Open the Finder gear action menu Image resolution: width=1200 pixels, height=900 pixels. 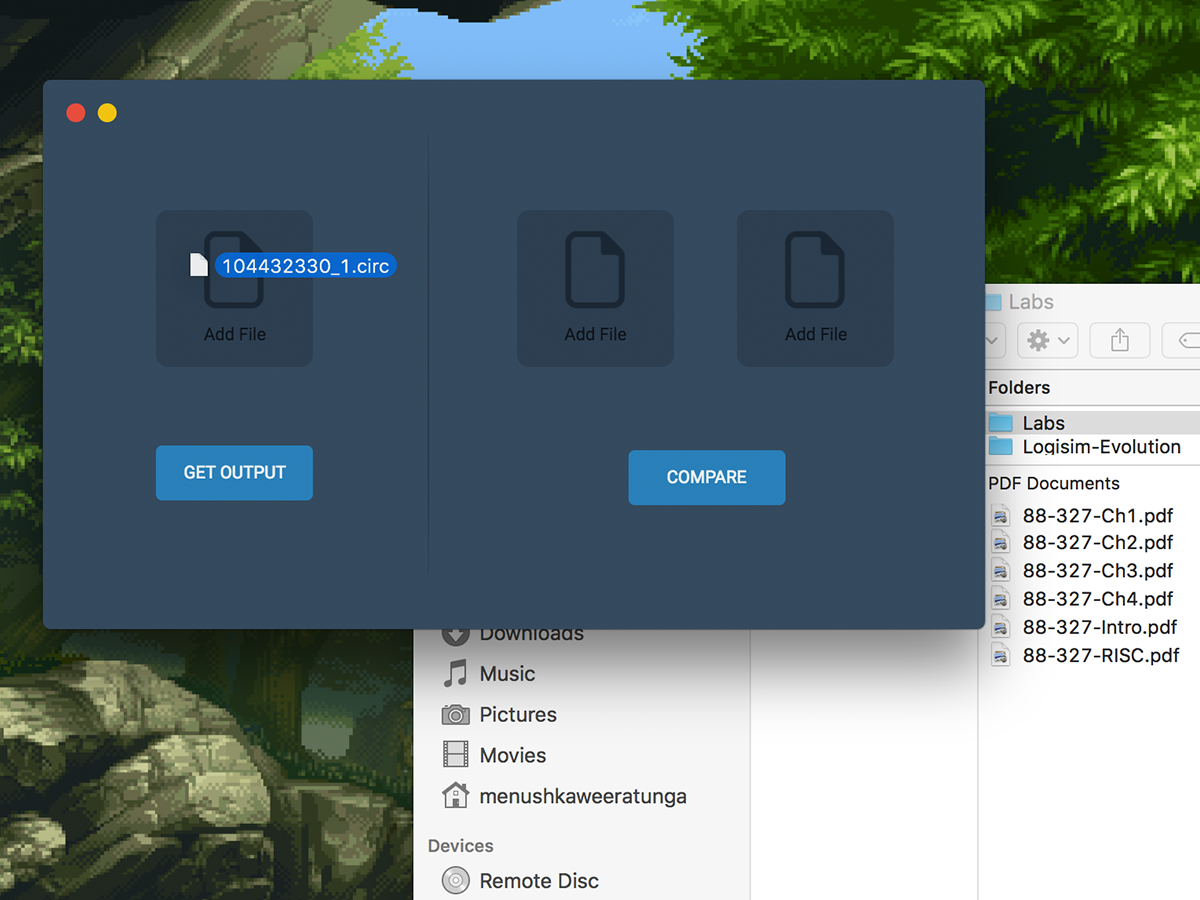click(x=1047, y=341)
